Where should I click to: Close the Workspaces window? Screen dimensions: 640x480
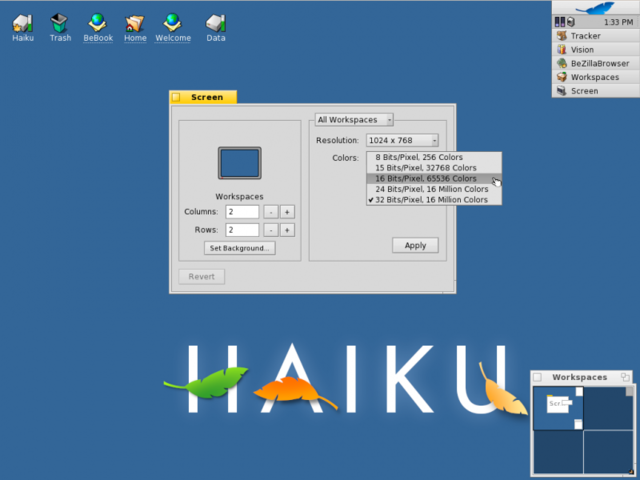[x=538, y=377]
